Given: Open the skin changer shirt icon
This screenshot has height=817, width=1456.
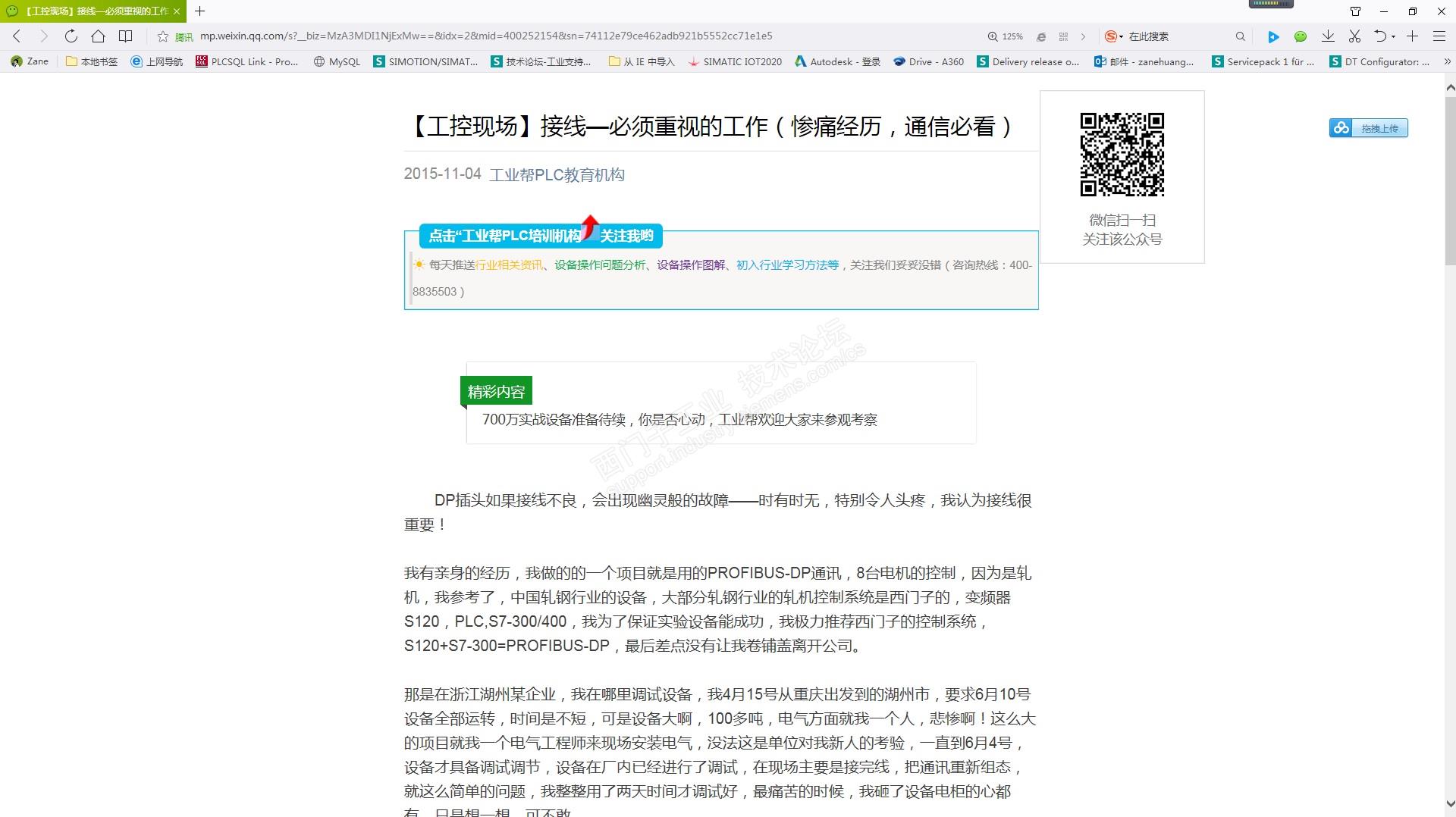Looking at the screenshot, I should 1356,11.
